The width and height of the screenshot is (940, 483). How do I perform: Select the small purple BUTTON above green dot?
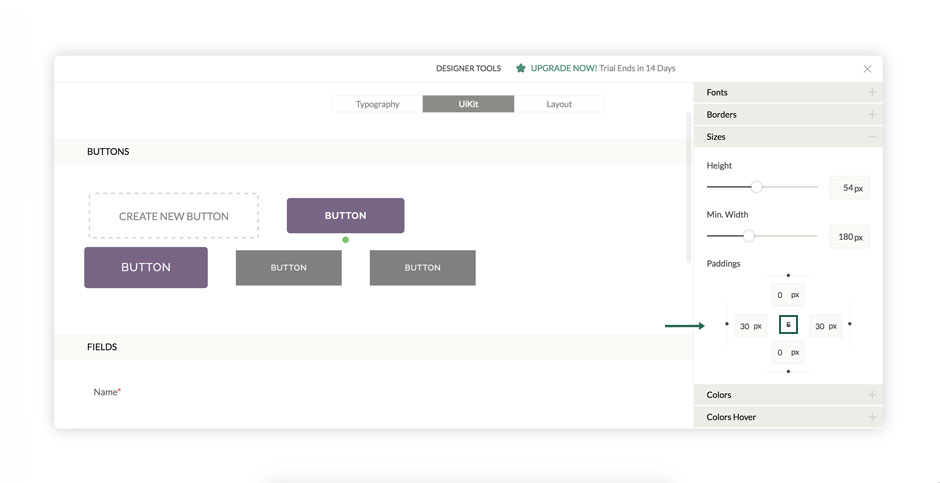click(345, 216)
